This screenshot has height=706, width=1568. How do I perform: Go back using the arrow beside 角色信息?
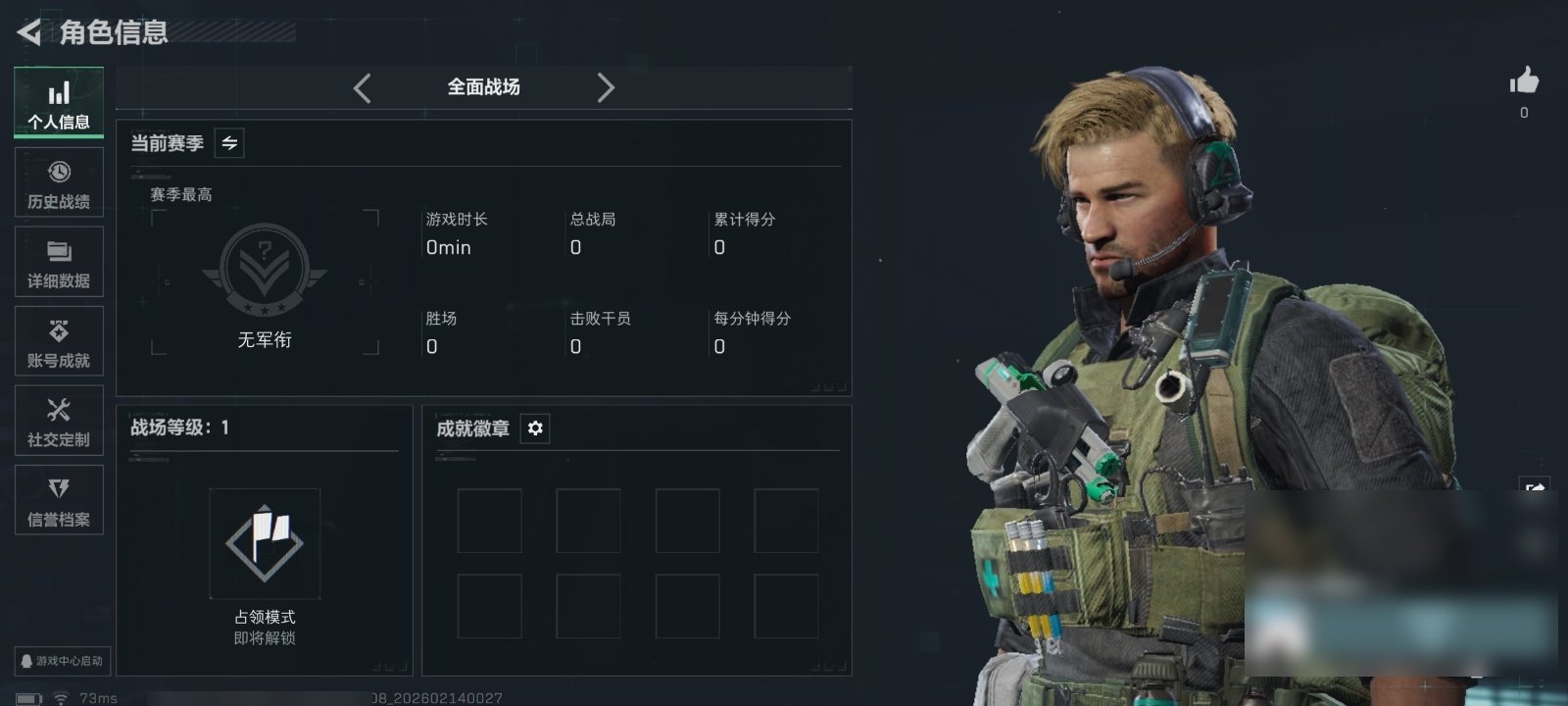point(29,32)
